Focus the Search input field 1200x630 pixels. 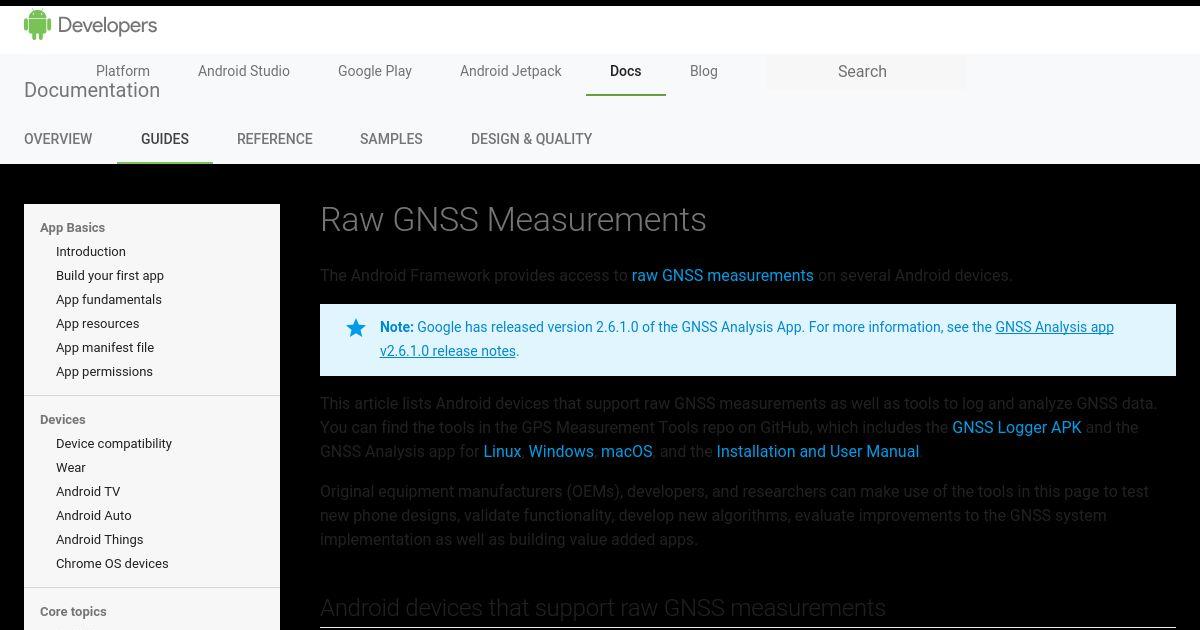866,71
